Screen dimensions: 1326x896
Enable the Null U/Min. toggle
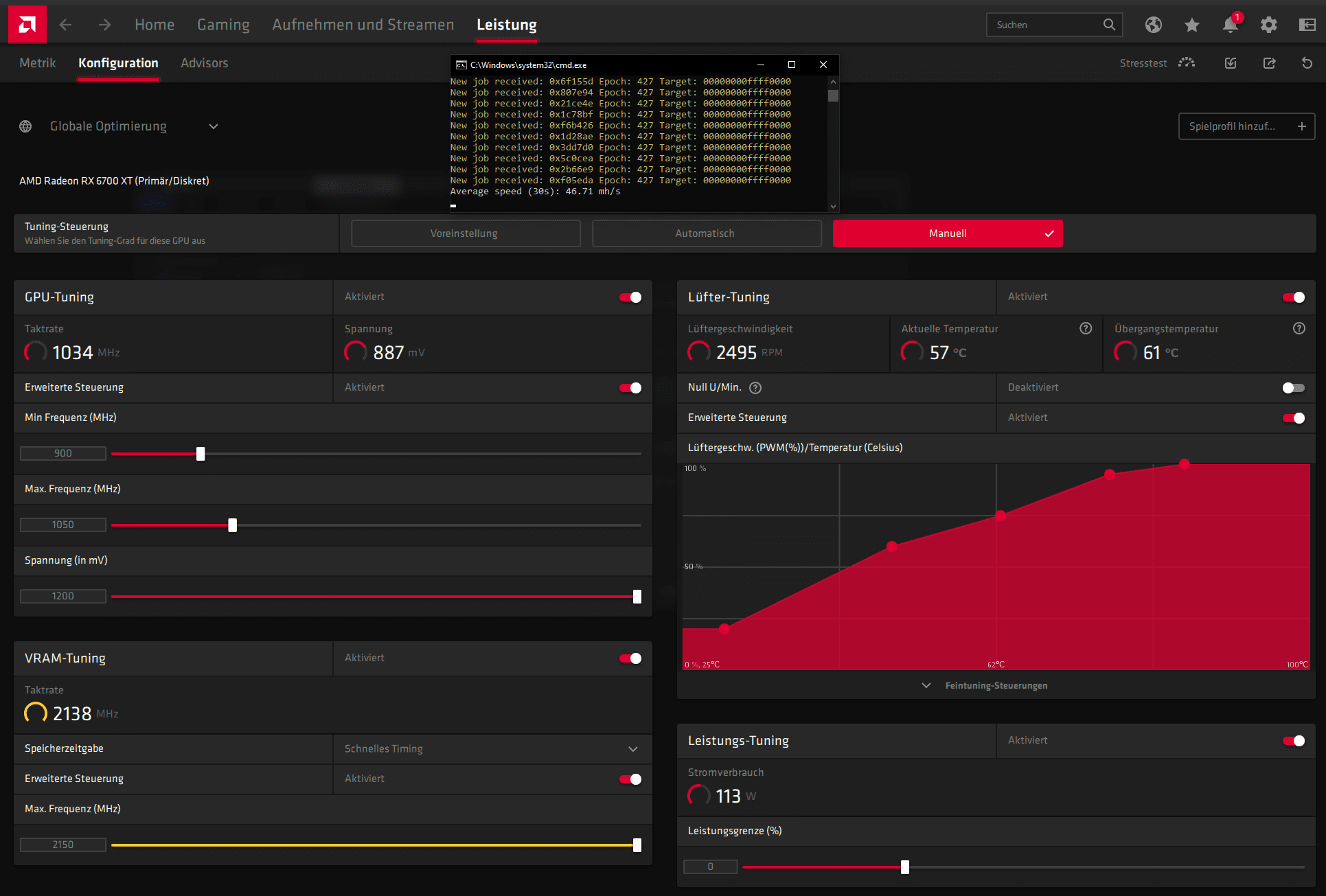(1293, 388)
